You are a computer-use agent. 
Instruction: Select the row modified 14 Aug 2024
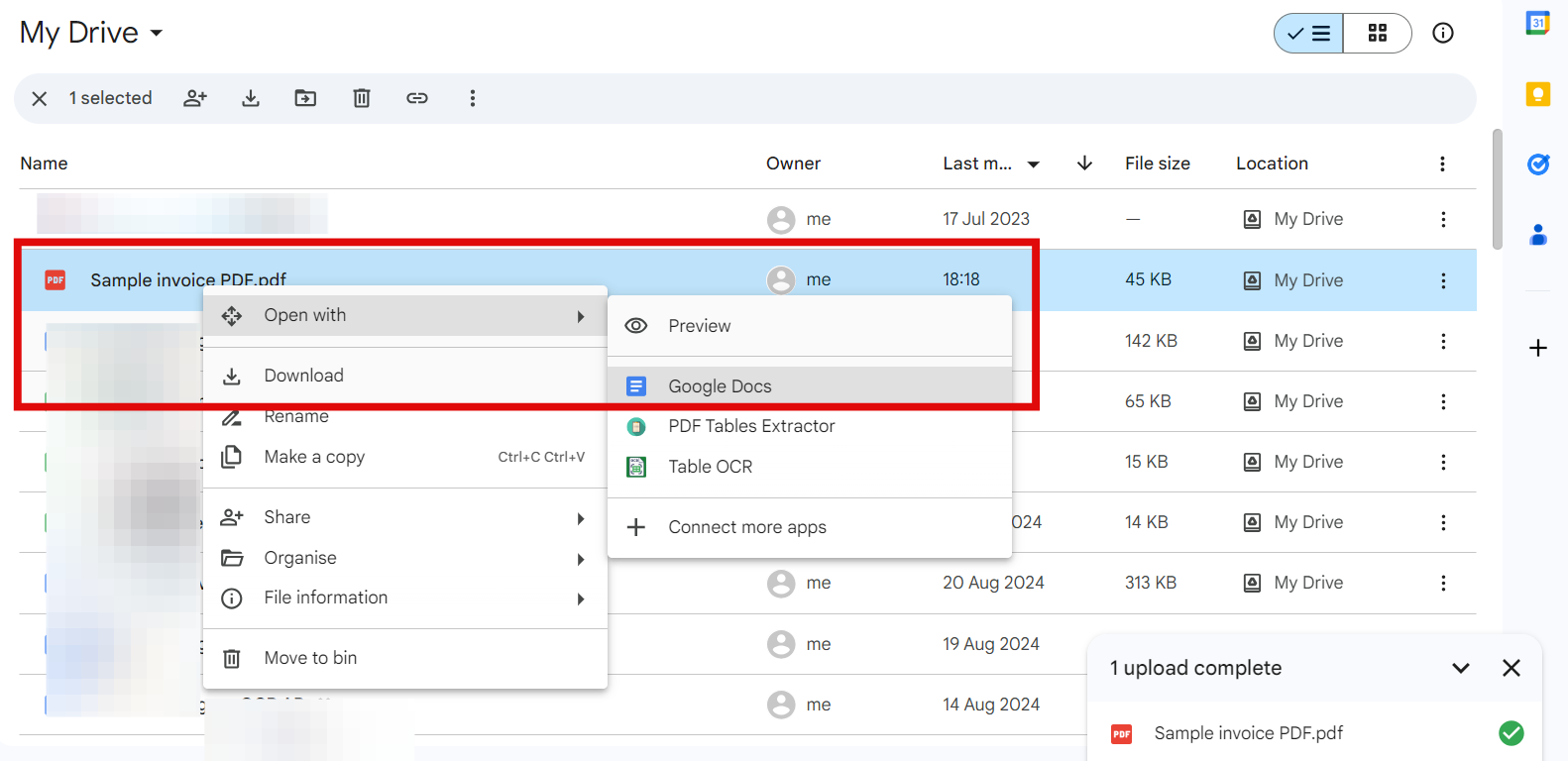coord(747,705)
